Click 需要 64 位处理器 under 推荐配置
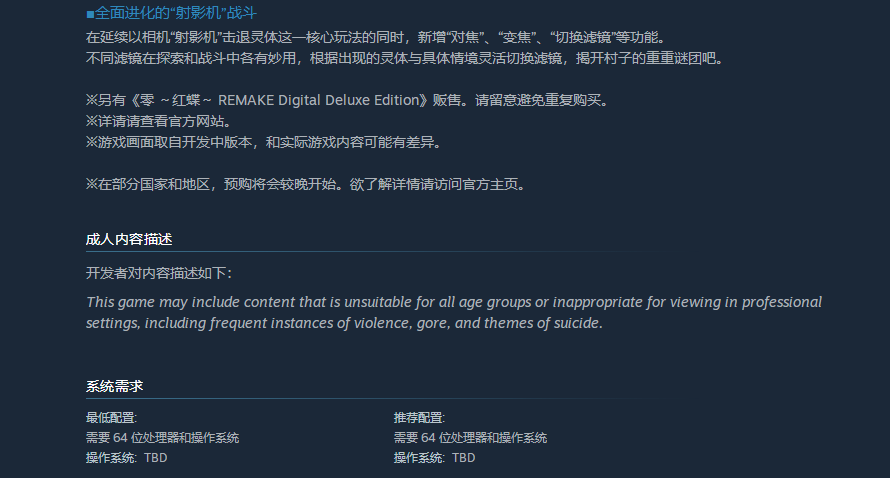The image size is (890, 478). 471,438
